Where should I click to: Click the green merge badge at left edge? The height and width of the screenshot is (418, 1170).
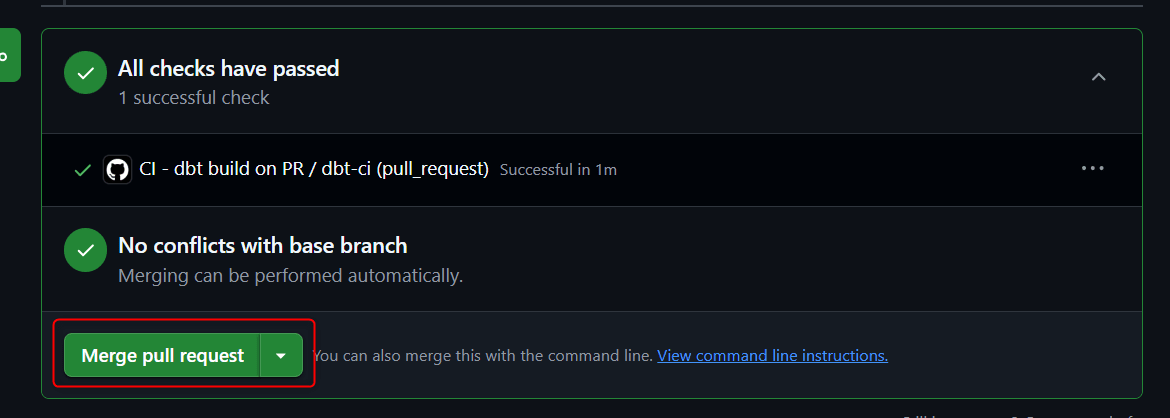point(10,55)
